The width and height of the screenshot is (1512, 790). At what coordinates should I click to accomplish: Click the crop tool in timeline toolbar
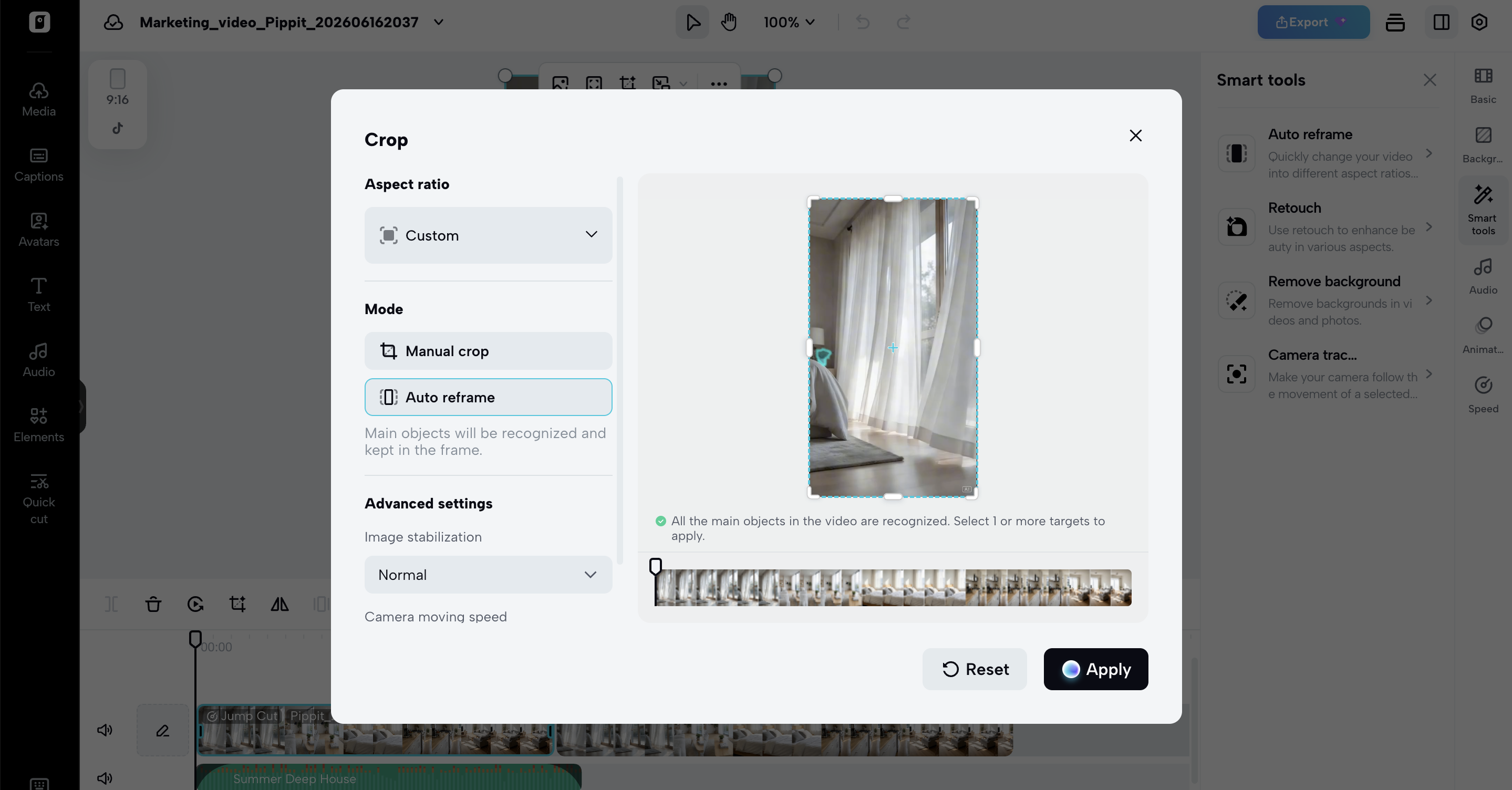click(x=237, y=604)
